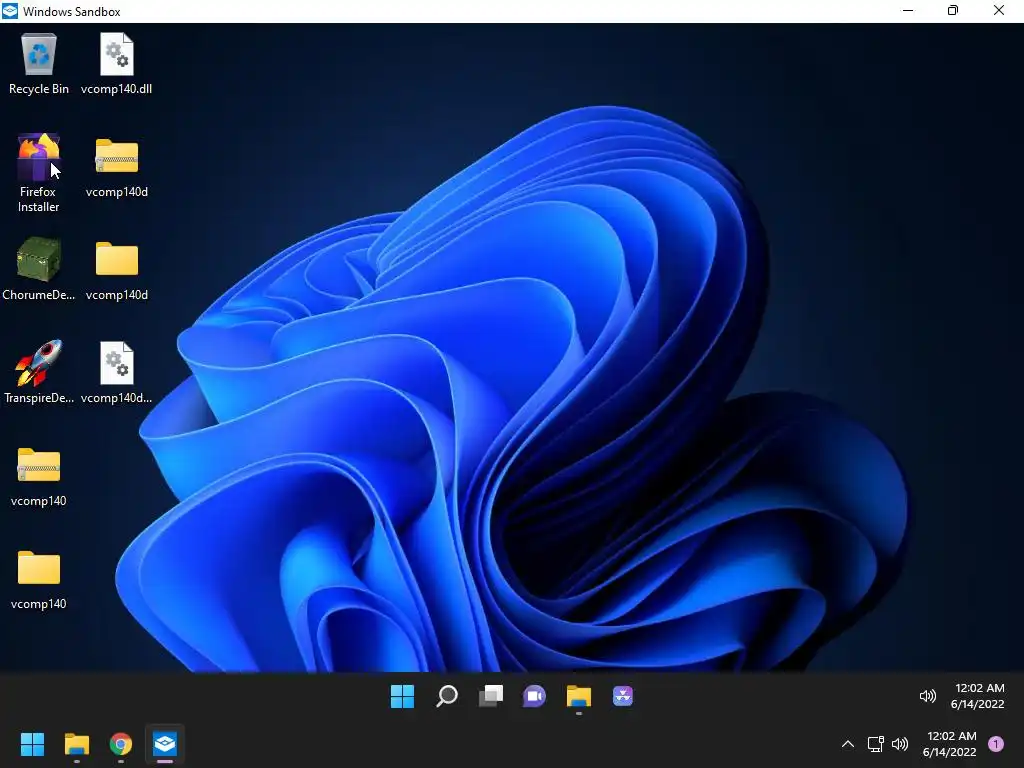1024x768 pixels.
Task: Select the vcomp140.dll file icon
Action: (x=116, y=64)
